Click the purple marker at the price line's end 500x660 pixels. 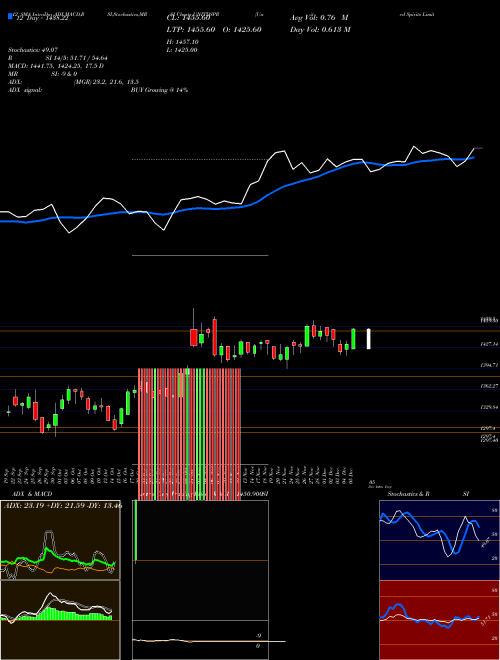[479, 148]
